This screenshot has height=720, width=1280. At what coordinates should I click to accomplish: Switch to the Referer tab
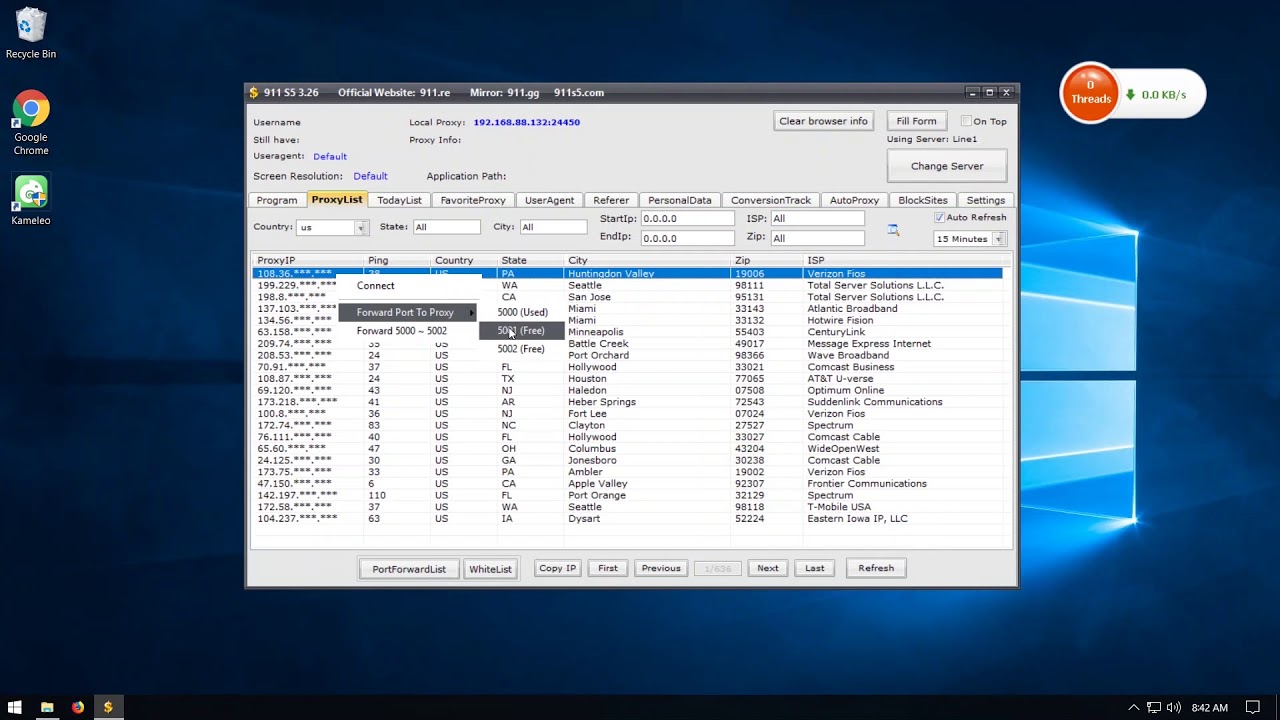click(611, 200)
